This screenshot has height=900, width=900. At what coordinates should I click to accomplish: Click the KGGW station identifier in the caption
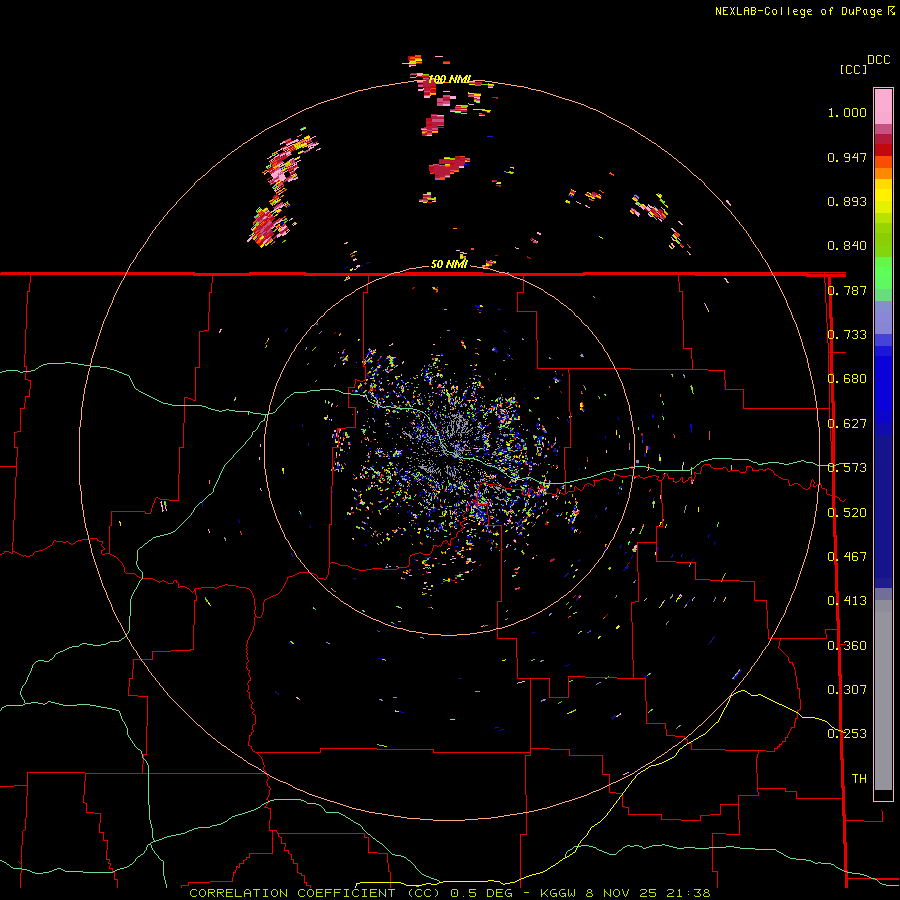[x=559, y=893]
